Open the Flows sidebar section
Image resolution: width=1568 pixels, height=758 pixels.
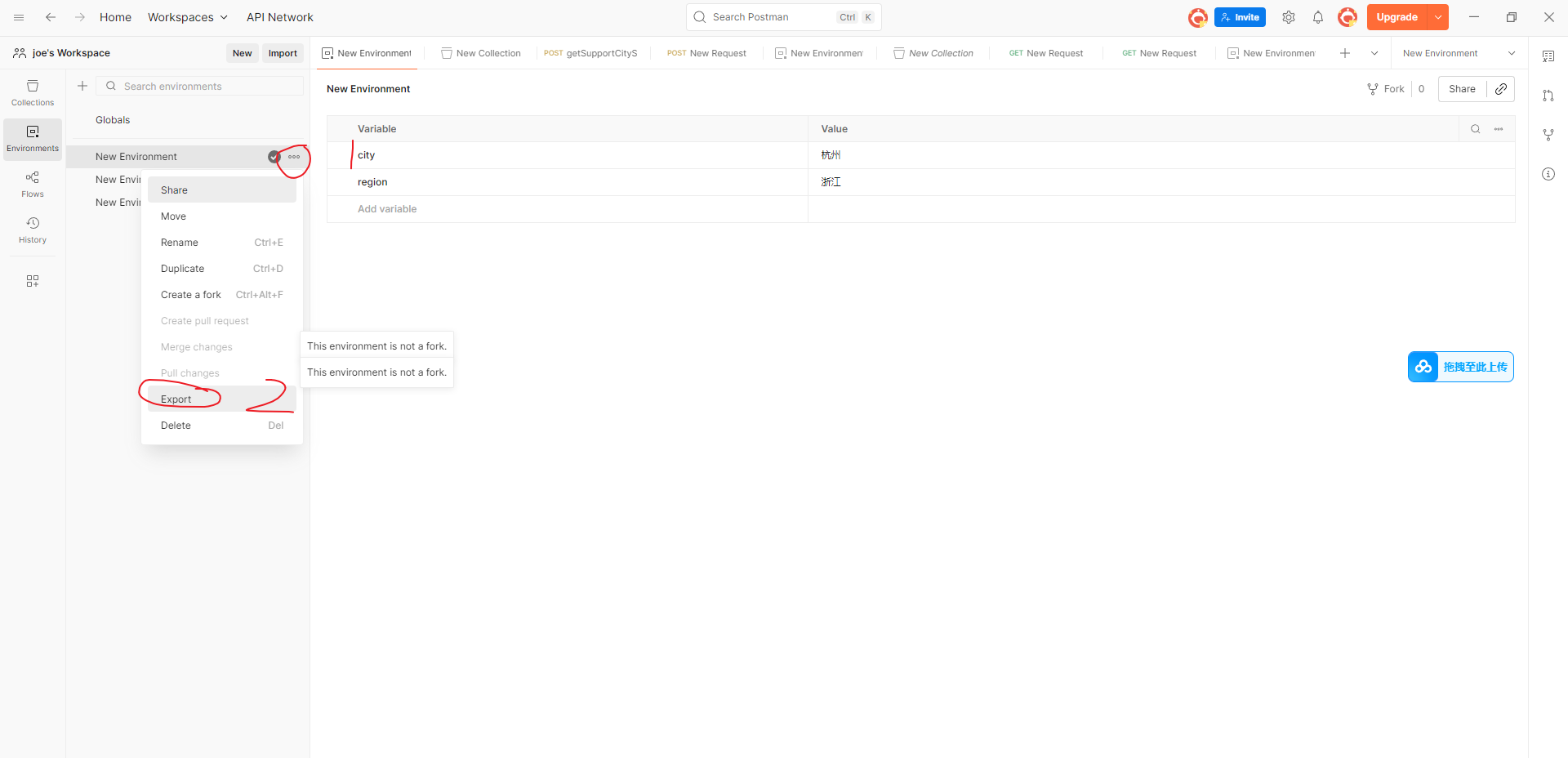[33, 185]
